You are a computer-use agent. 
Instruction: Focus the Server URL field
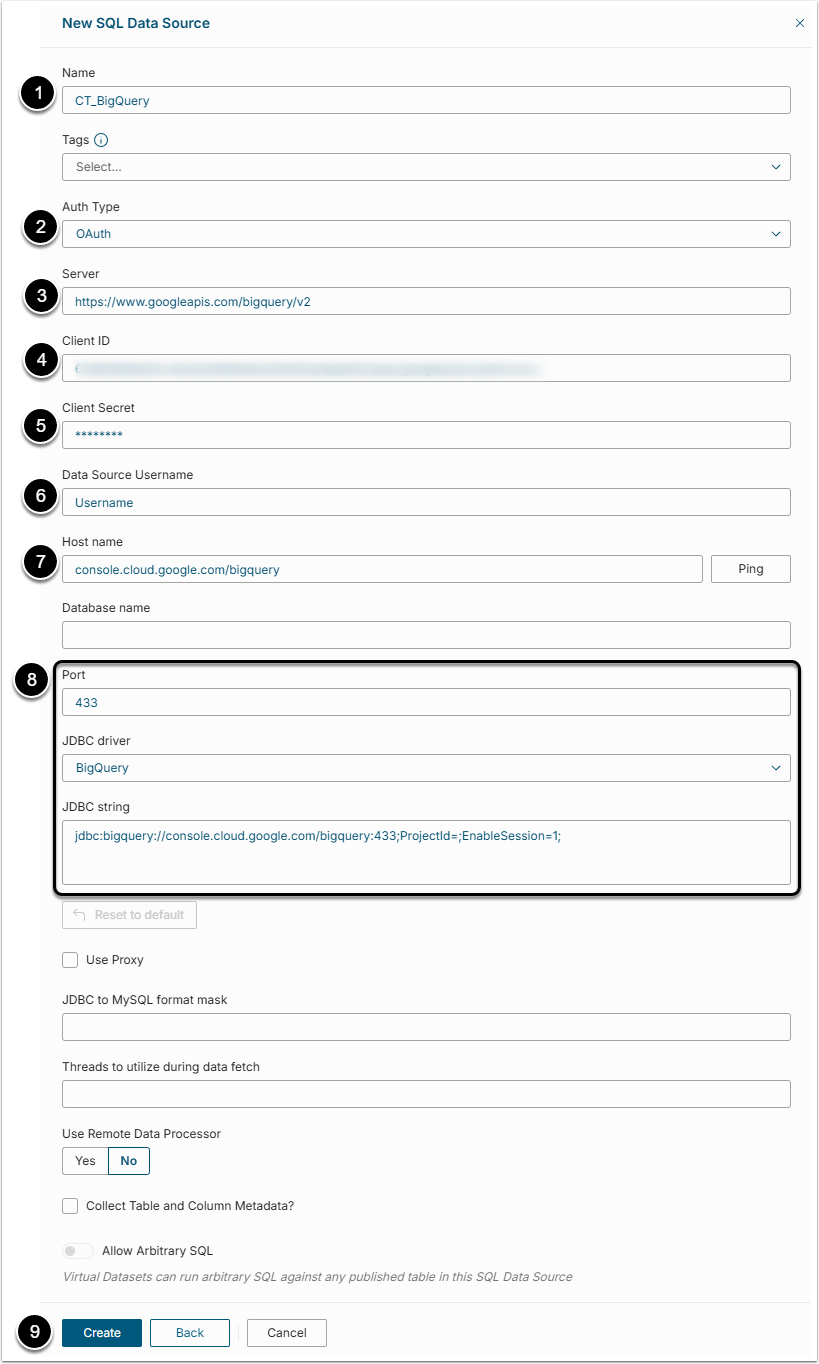pos(426,301)
